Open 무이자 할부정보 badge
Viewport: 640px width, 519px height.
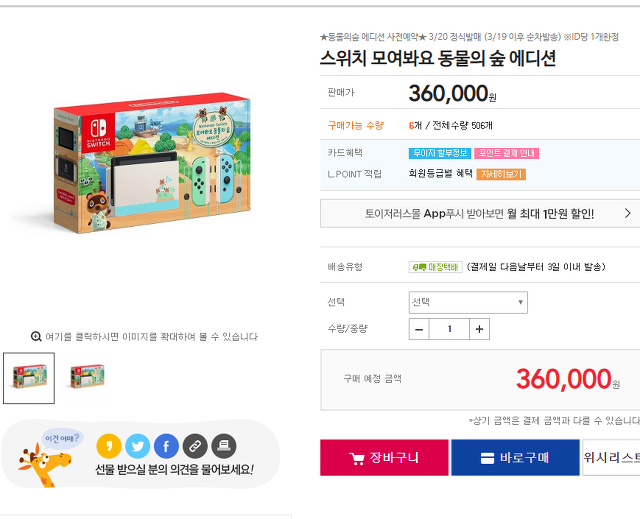[x=440, y=153]
